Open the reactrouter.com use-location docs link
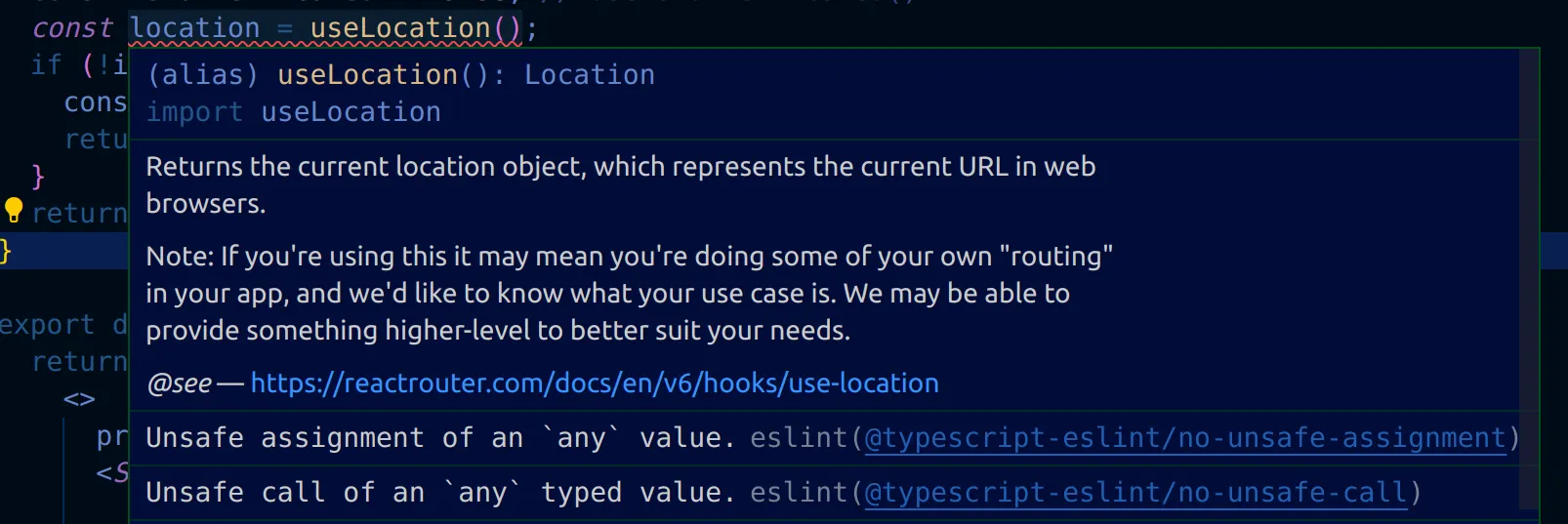The width and height of the screenshot is (1568, 524). click(594, 383)
